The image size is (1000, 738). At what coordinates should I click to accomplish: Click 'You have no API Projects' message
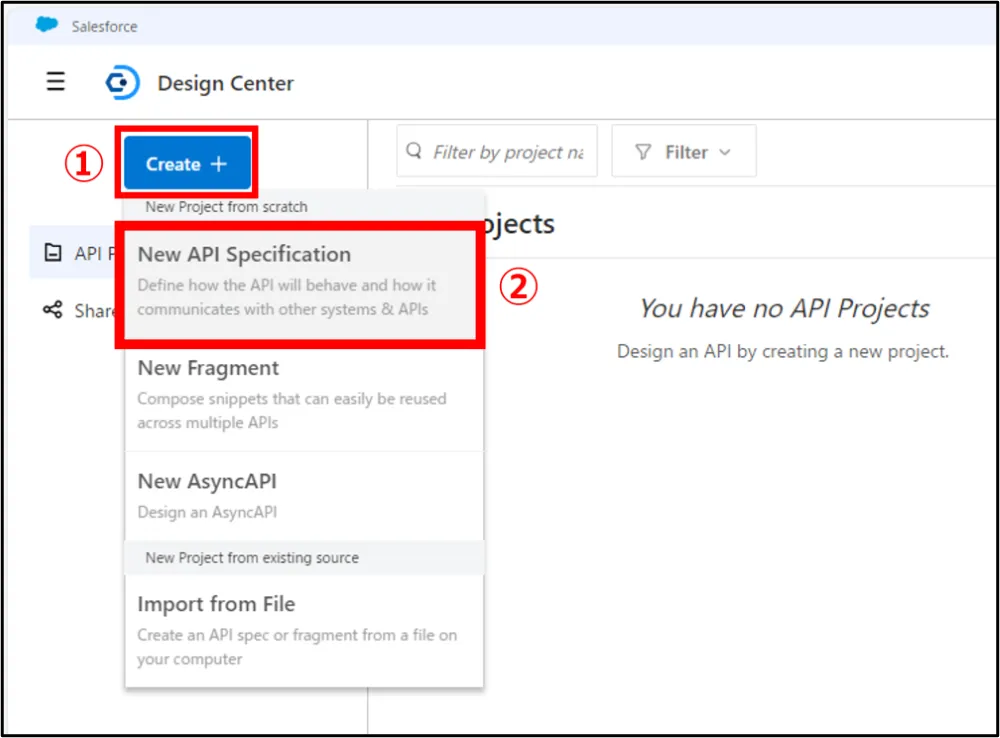784,309
